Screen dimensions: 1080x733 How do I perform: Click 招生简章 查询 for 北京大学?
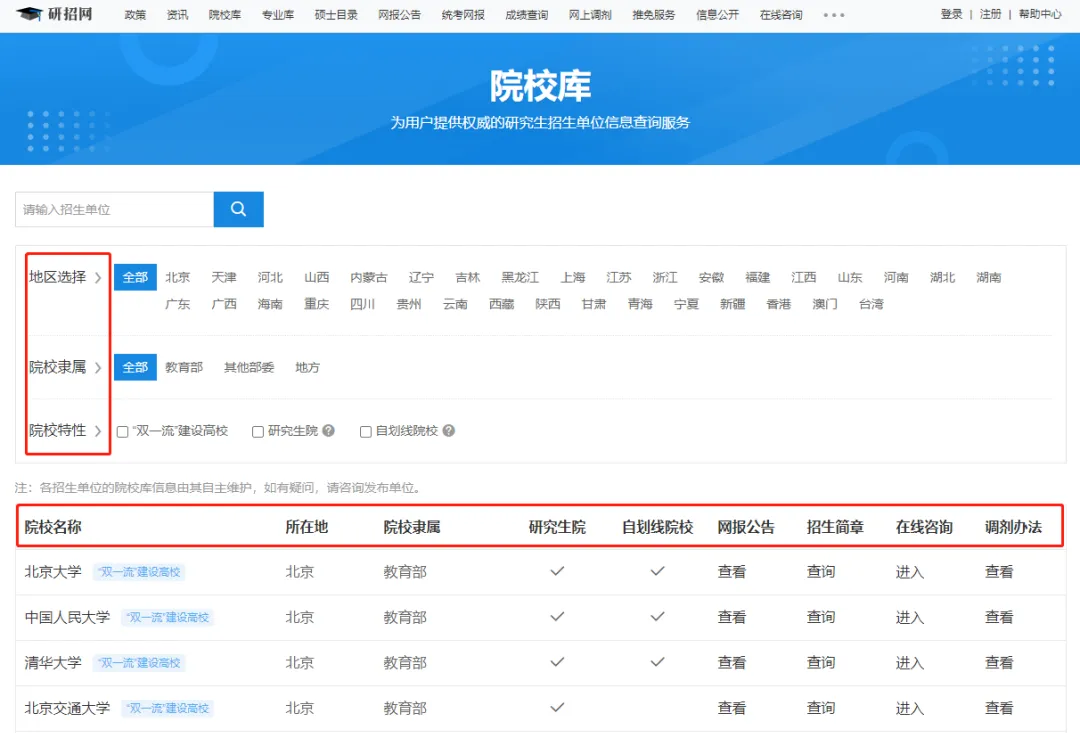821,572
